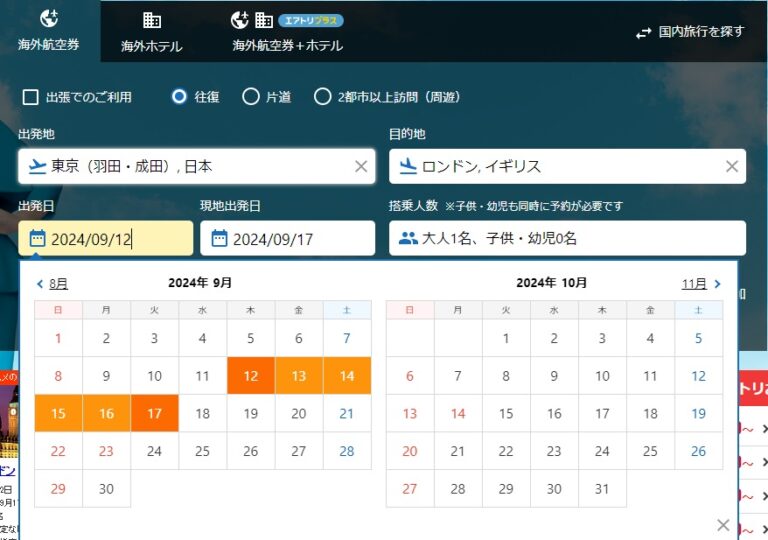This screenshot has height=540, width=768.
Task: Clear the departure city with X icon
Action: (x=361, y=167)
